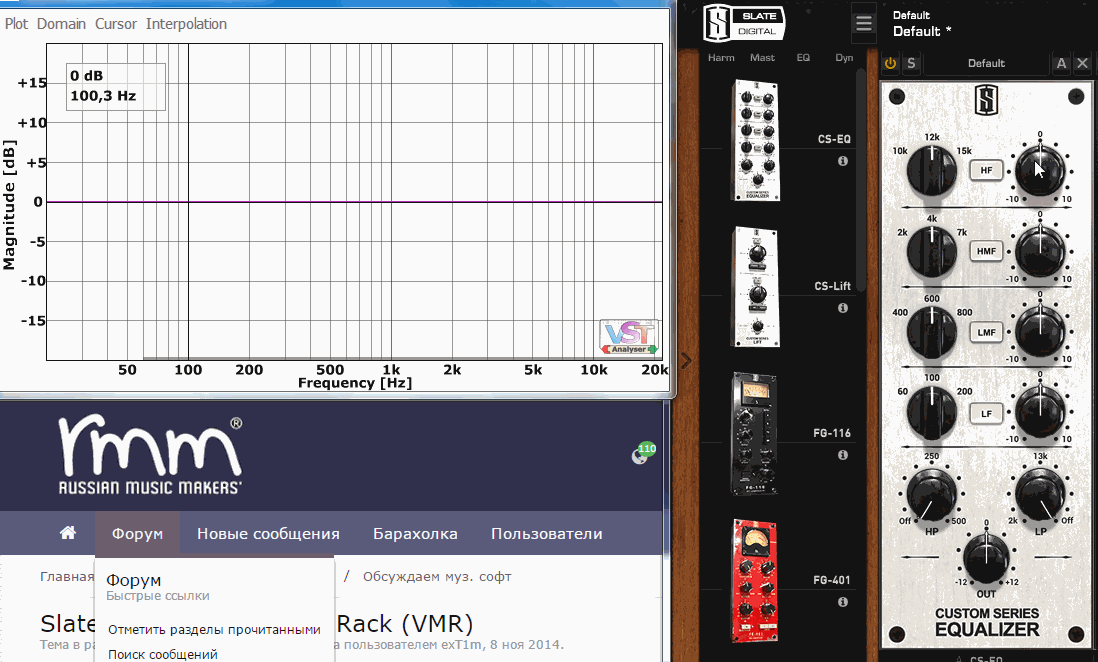Screen dimensions: 1098x662
Task: Switch to Harm module category tab
Action: point(721,58)
